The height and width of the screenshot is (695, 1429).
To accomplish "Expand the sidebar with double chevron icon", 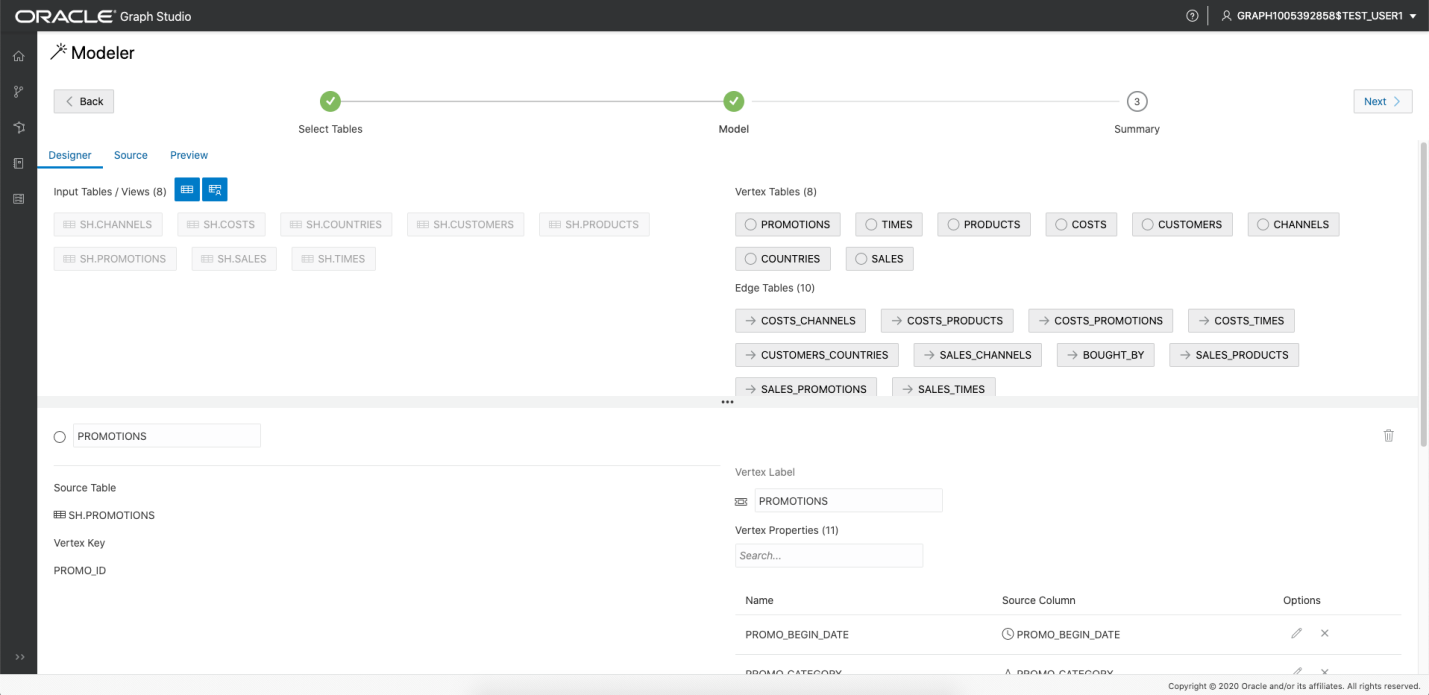I will click(18, 657).
